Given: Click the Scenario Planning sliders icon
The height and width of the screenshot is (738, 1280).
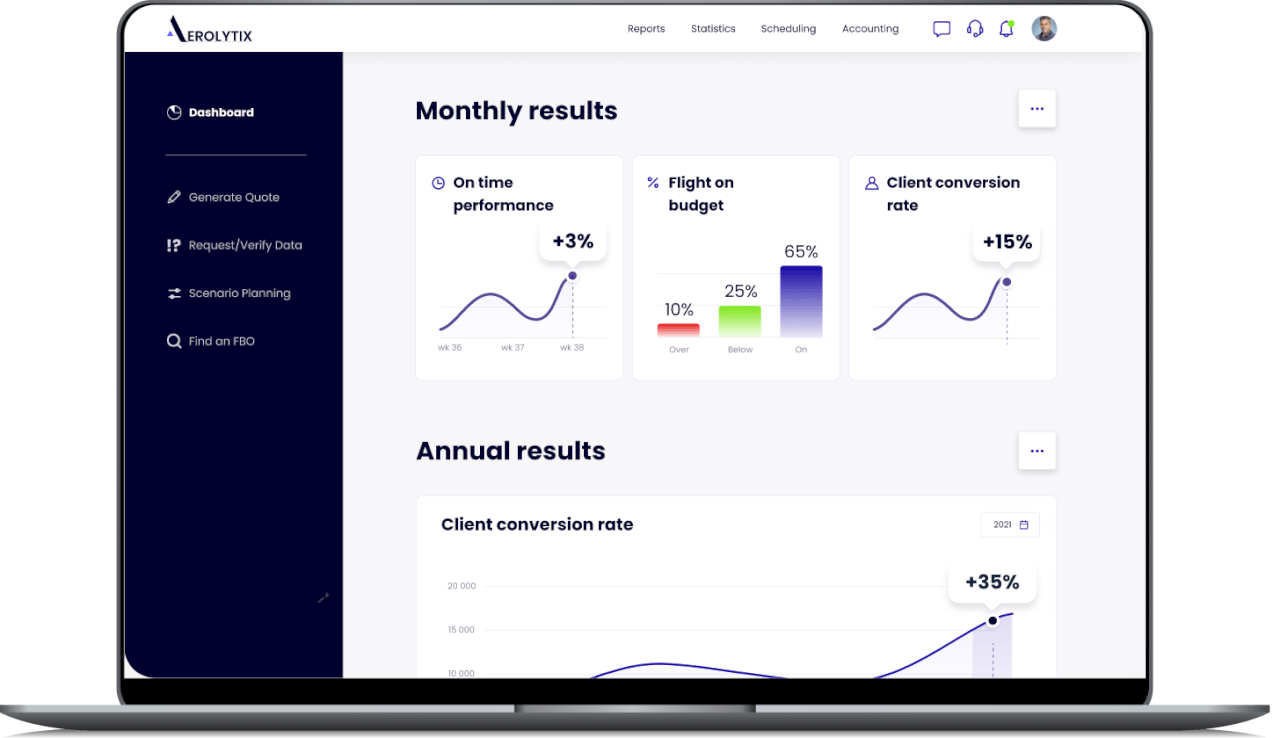Looking at the screenshot, I should coord(174,294).
